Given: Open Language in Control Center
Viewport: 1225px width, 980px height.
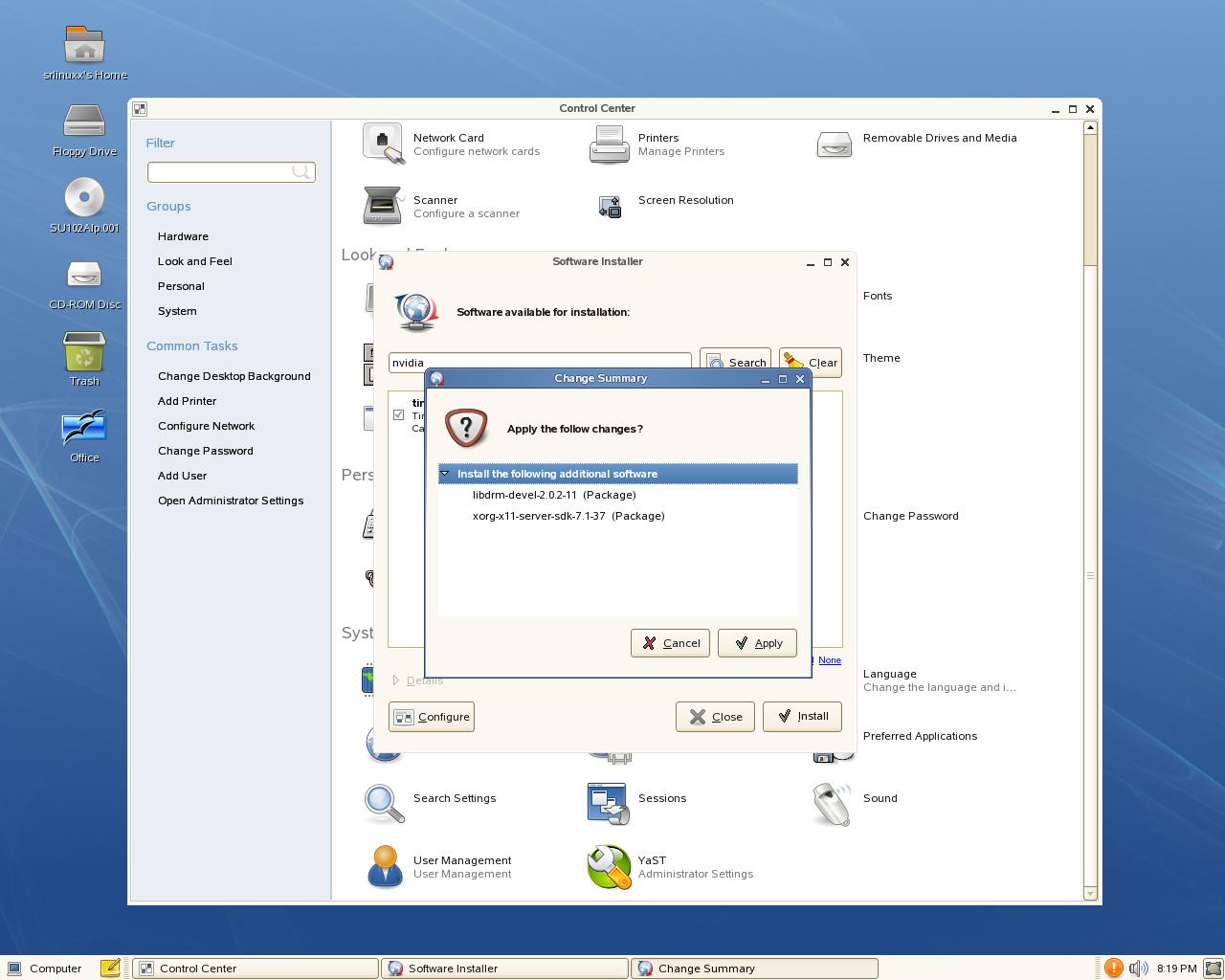Looking at the screenshot, I should click(x=890, y=674).
